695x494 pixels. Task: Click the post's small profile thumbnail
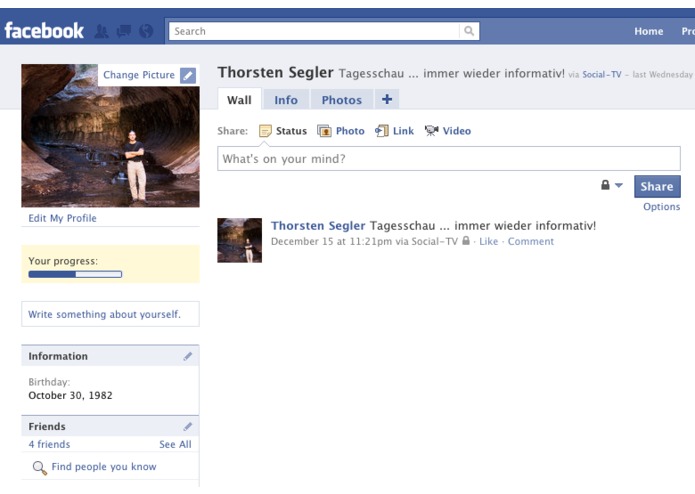click(239, 241)
